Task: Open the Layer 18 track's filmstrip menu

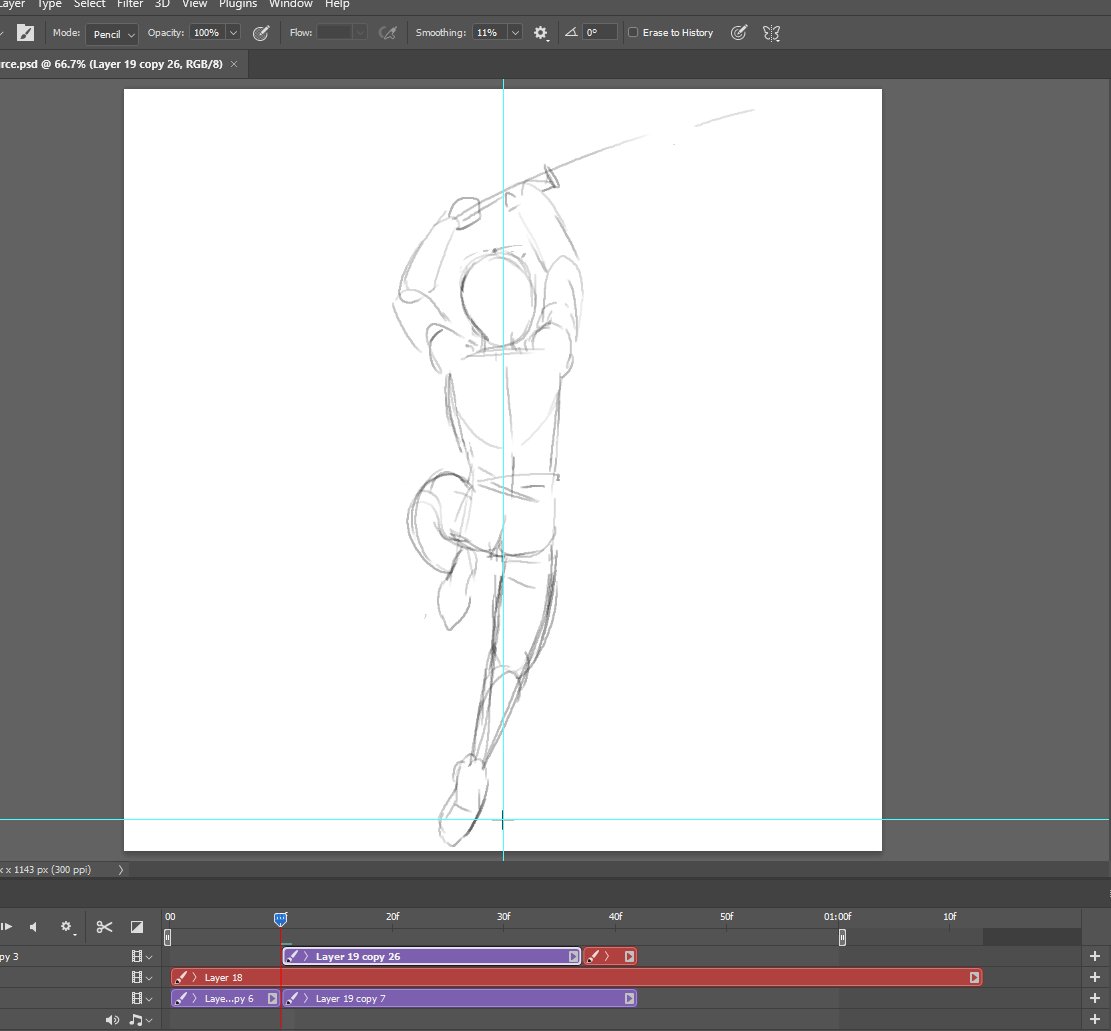Action: [141, 977]
